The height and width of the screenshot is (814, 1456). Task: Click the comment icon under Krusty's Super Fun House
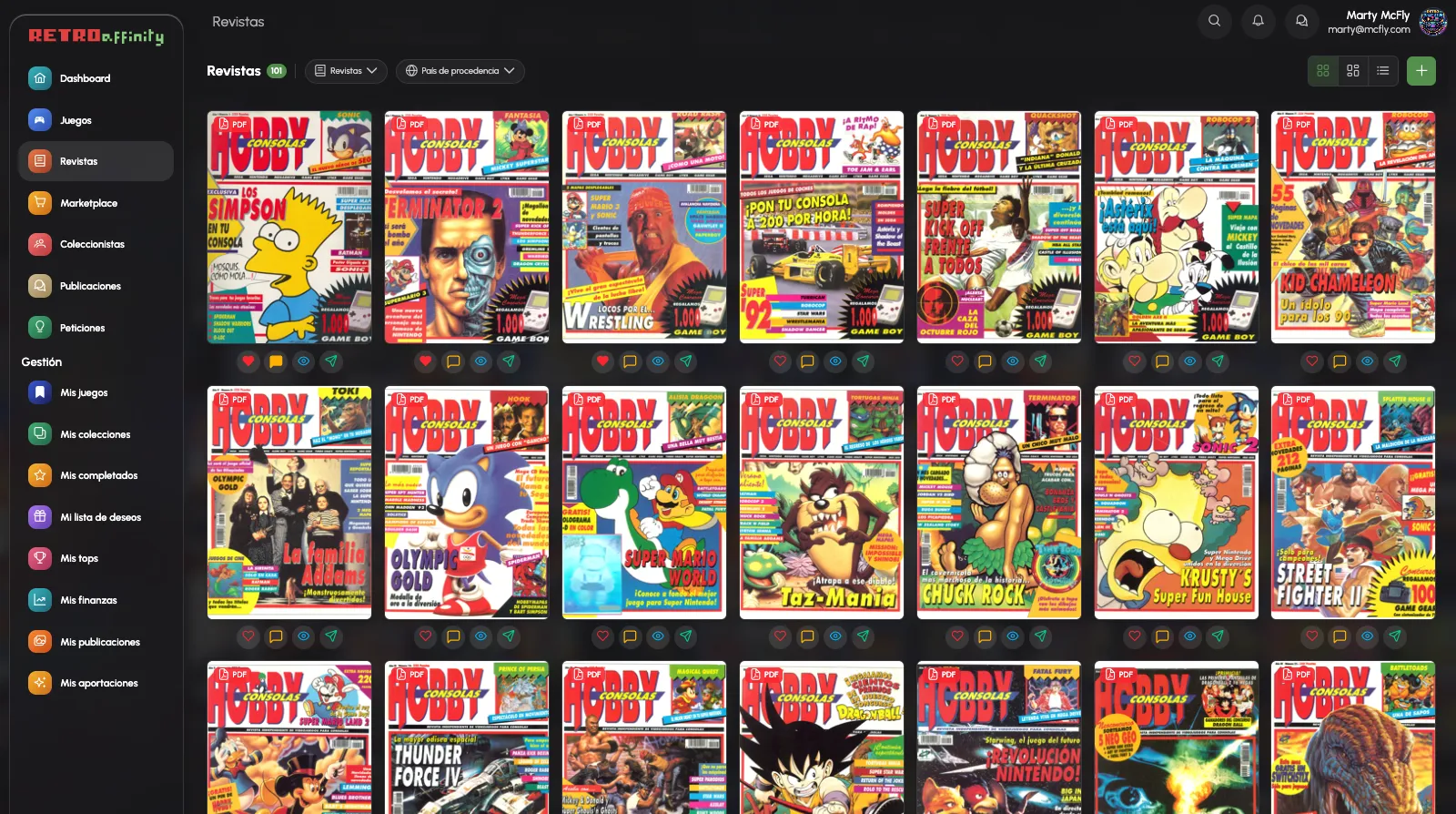1162,636
